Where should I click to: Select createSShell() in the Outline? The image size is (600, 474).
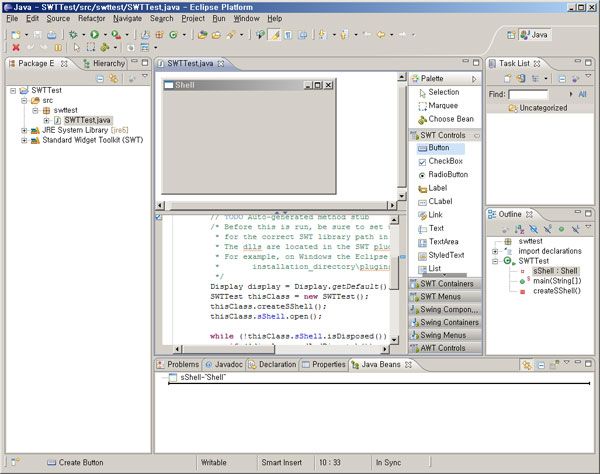pos(557,291)
